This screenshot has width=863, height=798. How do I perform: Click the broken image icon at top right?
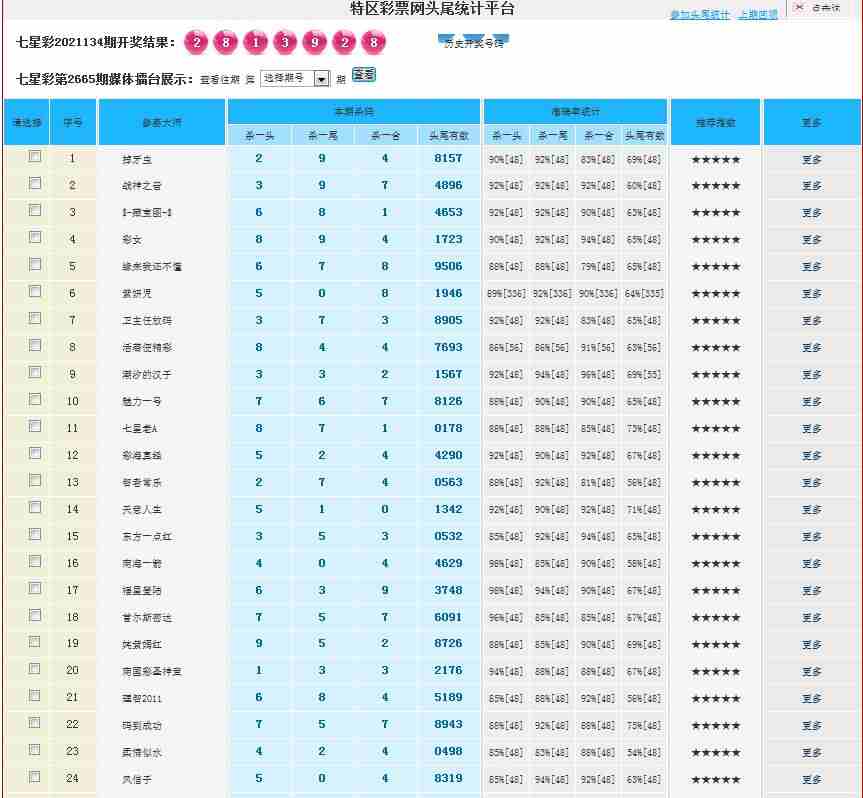coord(799,7)
